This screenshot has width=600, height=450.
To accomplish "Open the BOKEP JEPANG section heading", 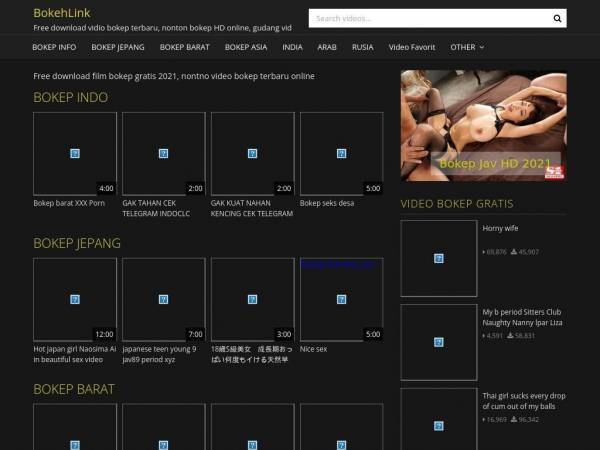I will [x=77, y=243].
